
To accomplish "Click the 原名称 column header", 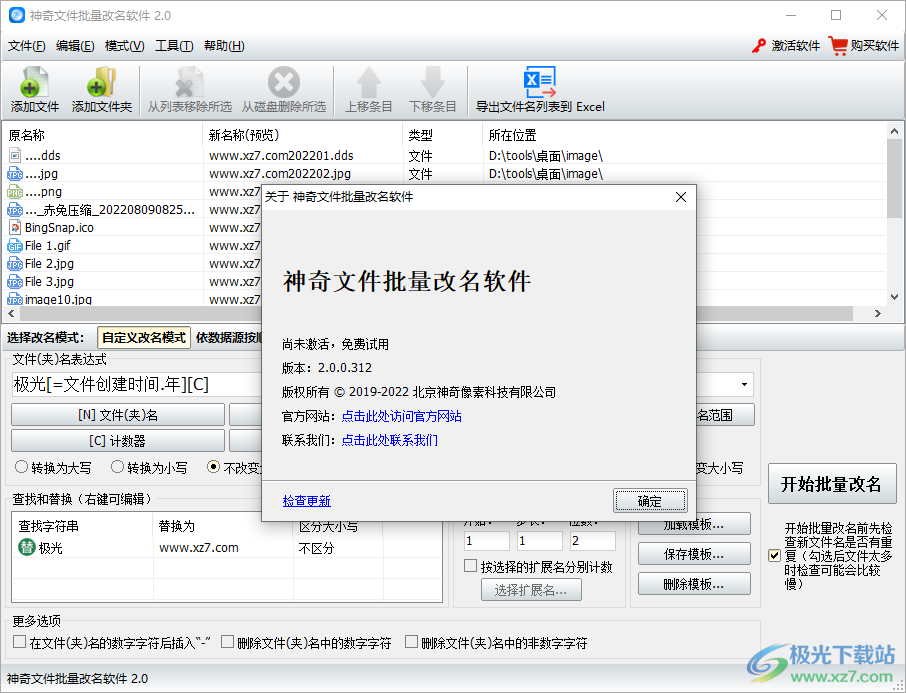I will click(103, 135).
